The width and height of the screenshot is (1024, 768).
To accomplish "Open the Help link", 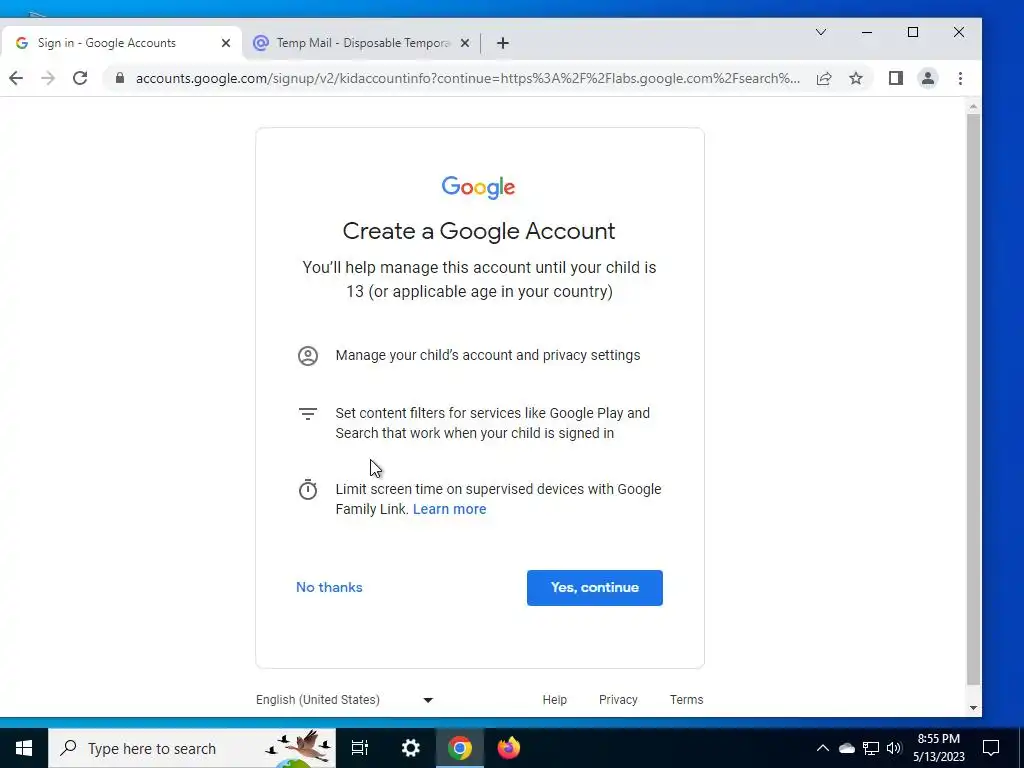I will click(554, 699).
